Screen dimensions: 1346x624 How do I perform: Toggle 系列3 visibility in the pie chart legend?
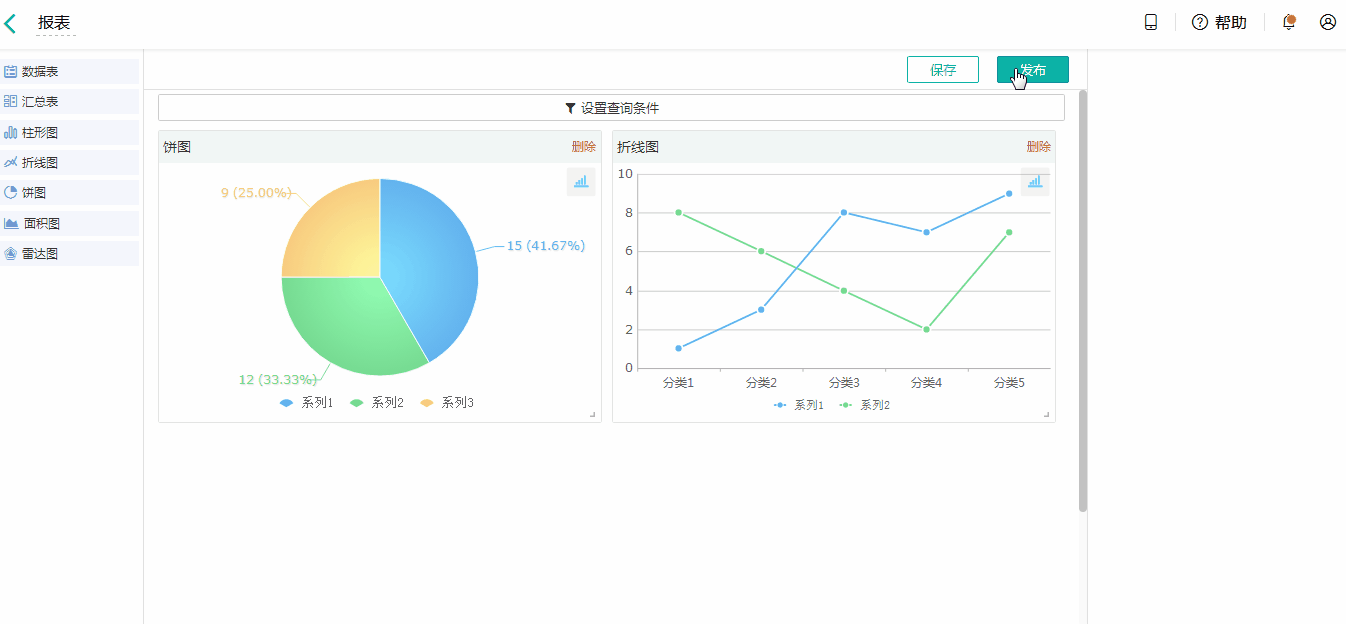[x=455, y=402]
